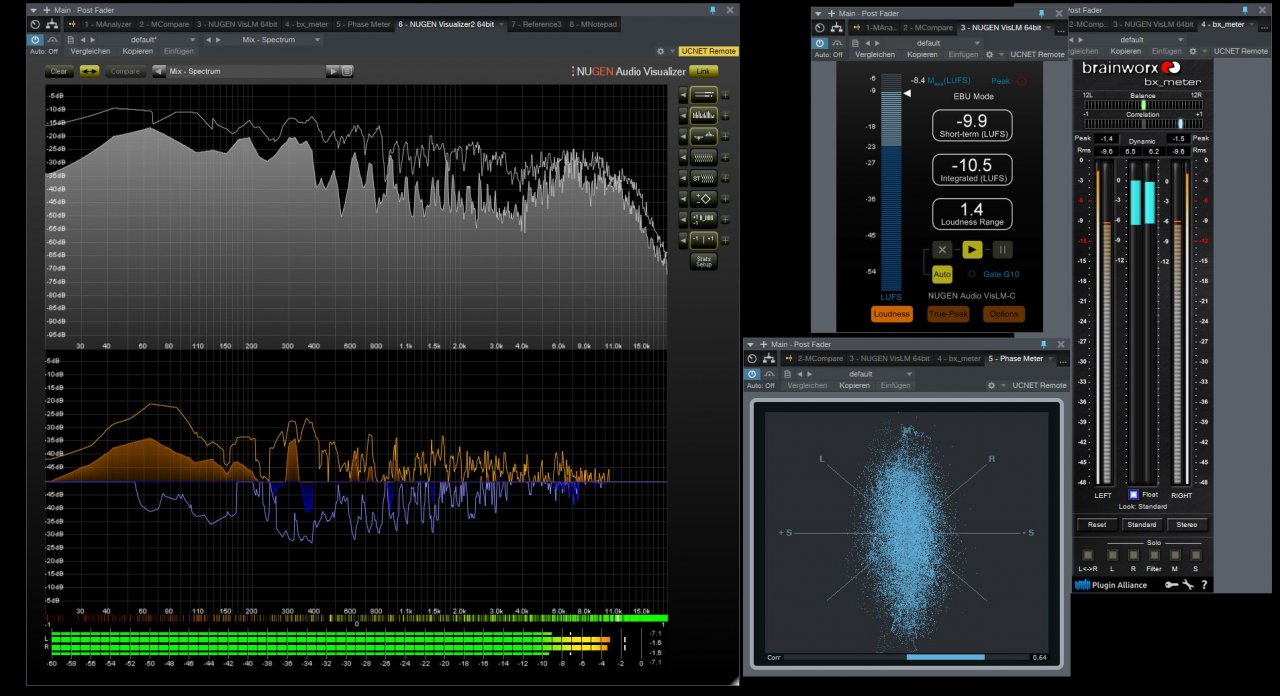Click Clear in the NUGEN Visualizer
This screenshot has height=696, width=1280.
[59, 71]
